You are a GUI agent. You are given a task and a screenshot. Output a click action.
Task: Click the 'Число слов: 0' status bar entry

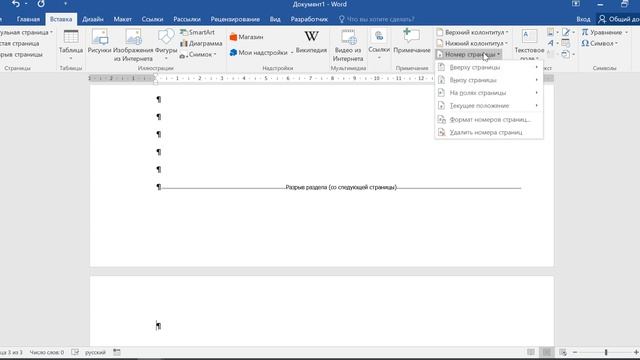click(47, 352)
